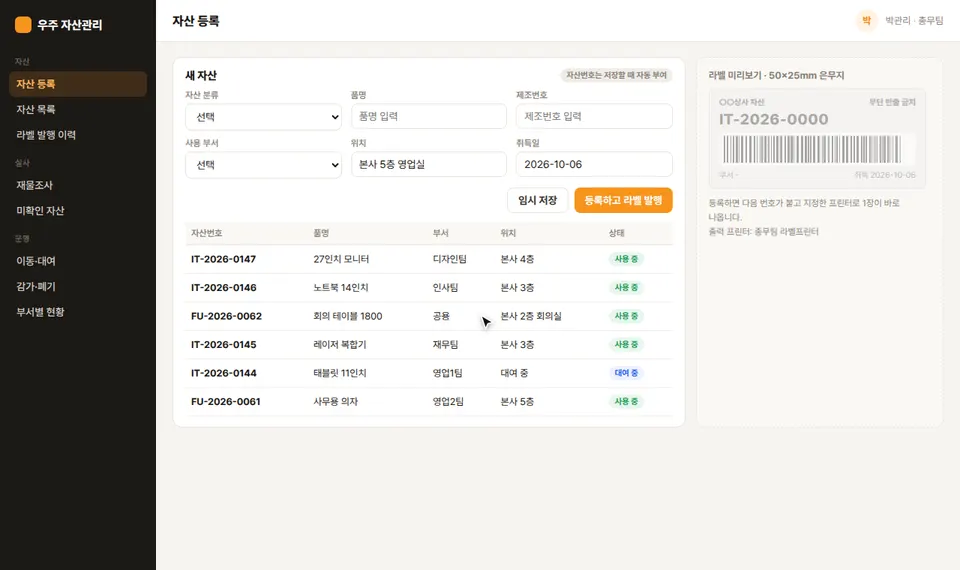Focus the 품명 입력 field
960x570 pixels.
pyautogui.click(x=429, y=116)
